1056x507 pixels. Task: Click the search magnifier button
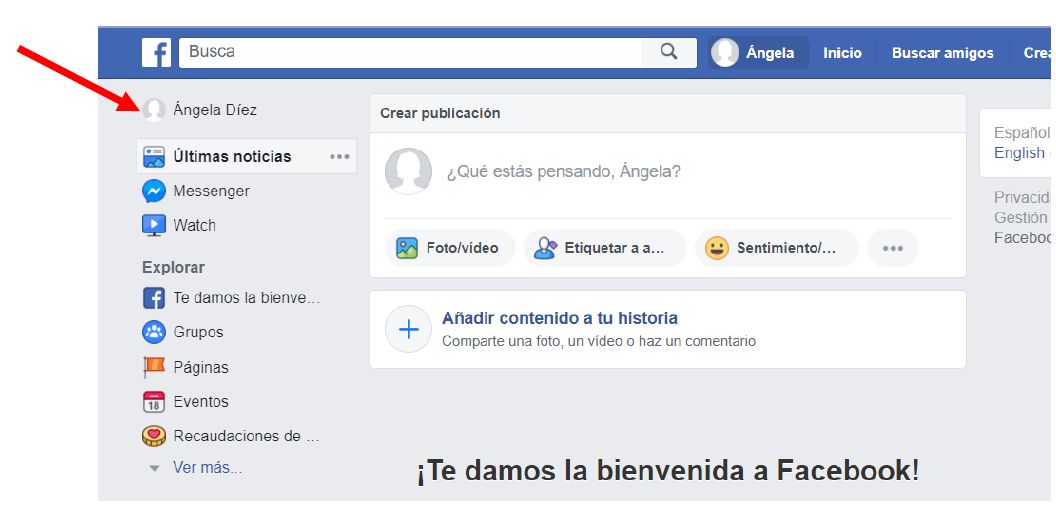coord(669,53)
